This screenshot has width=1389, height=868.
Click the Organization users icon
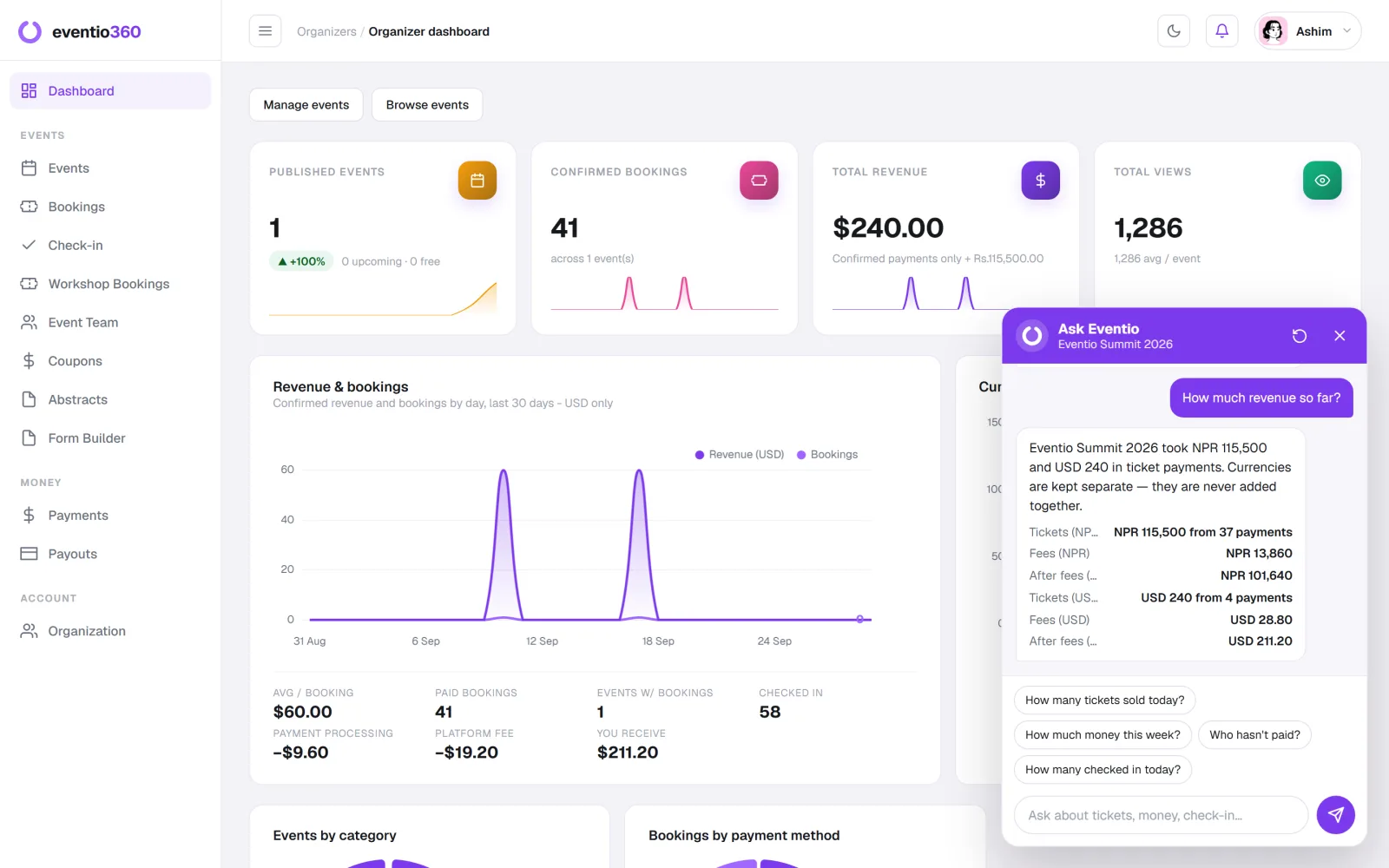click(29, 631)
